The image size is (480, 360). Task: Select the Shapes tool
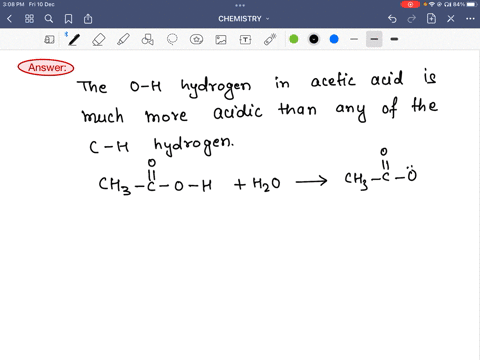147,40
